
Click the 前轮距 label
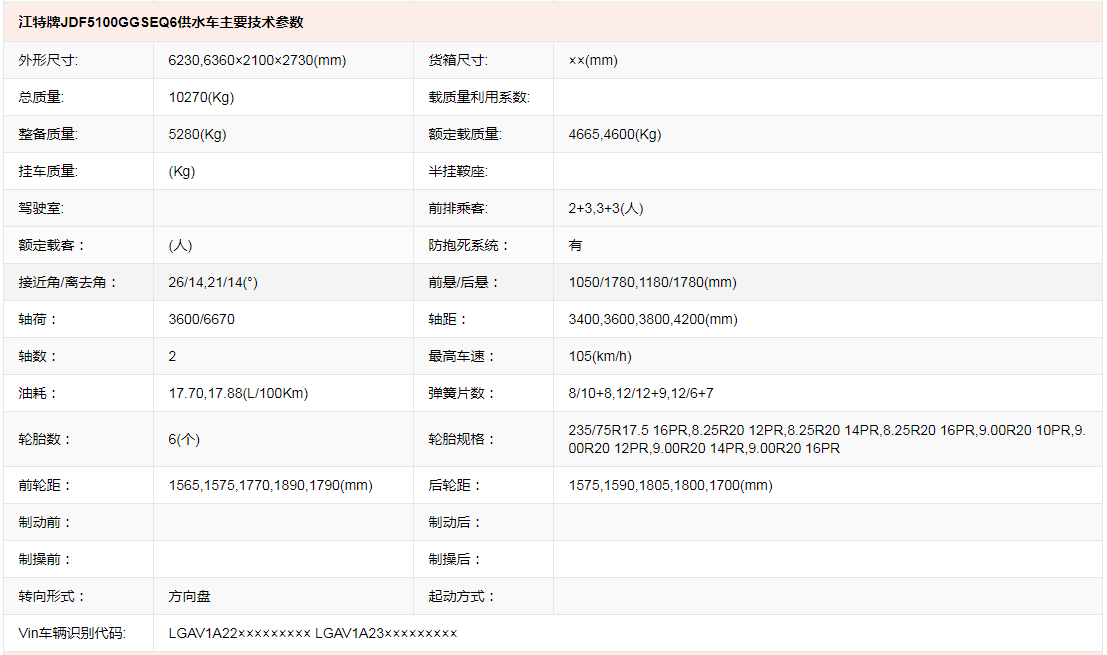(x=44, y=486)
